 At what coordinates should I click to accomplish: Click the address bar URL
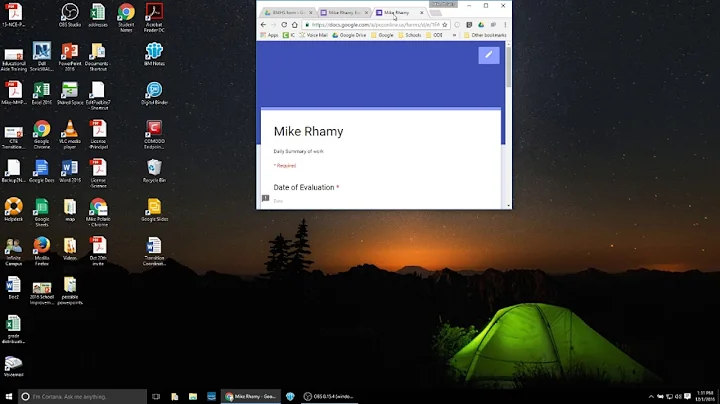(x=375, y=25)
